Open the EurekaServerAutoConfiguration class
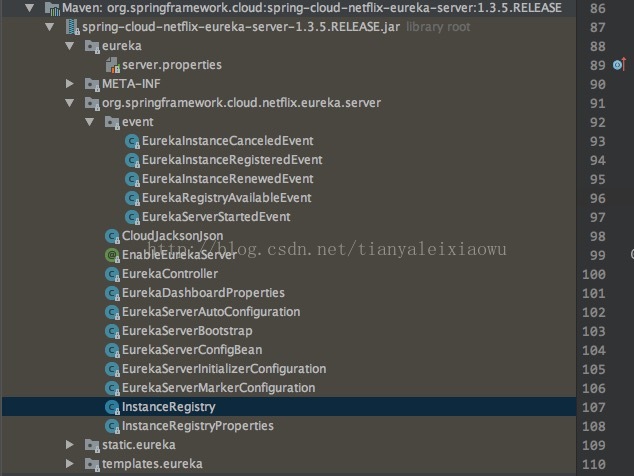The height and width of the screenshot is (476, 634). 211,312
